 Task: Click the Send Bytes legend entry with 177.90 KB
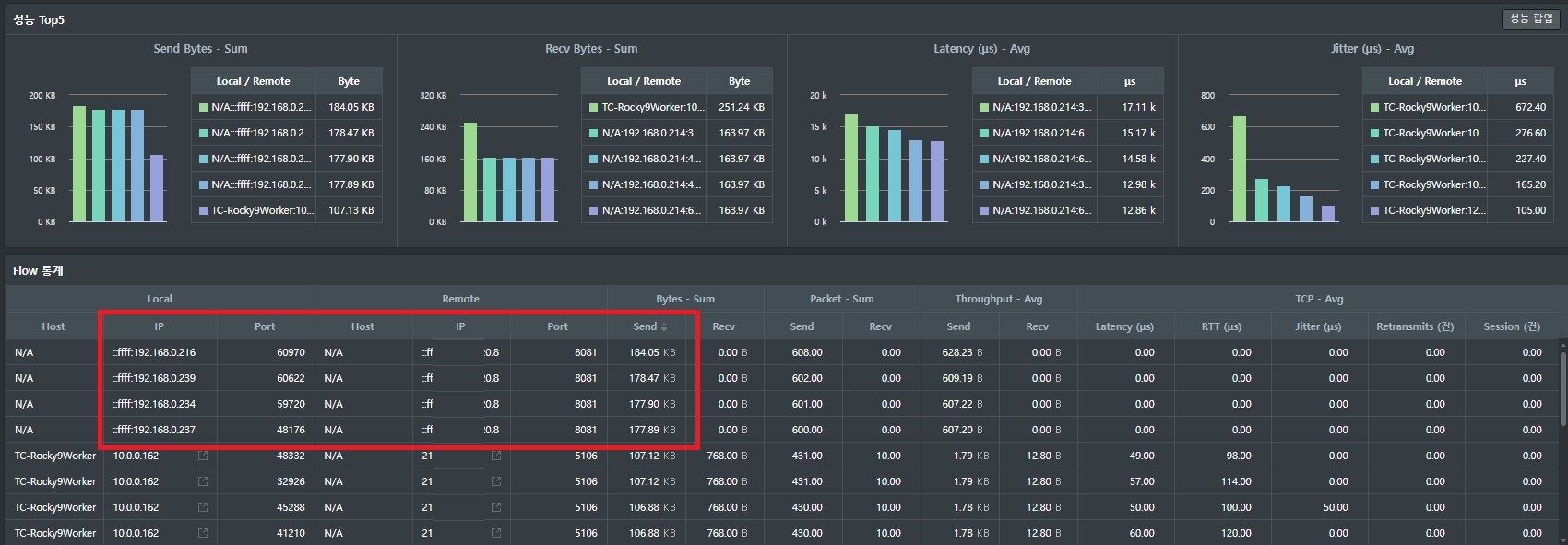click(x=287, y=159)
